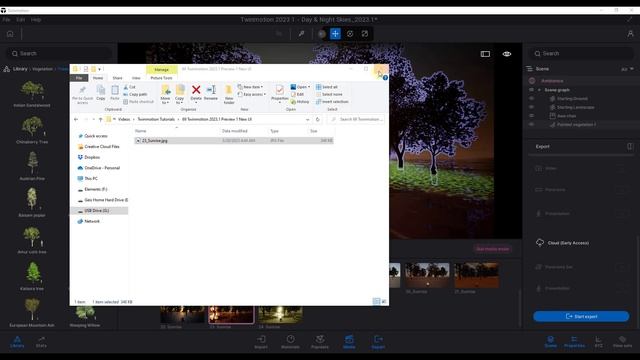Click the Cloud (Early Access) option
This screenshot has height=360, width=640.
tap(563, 243)
